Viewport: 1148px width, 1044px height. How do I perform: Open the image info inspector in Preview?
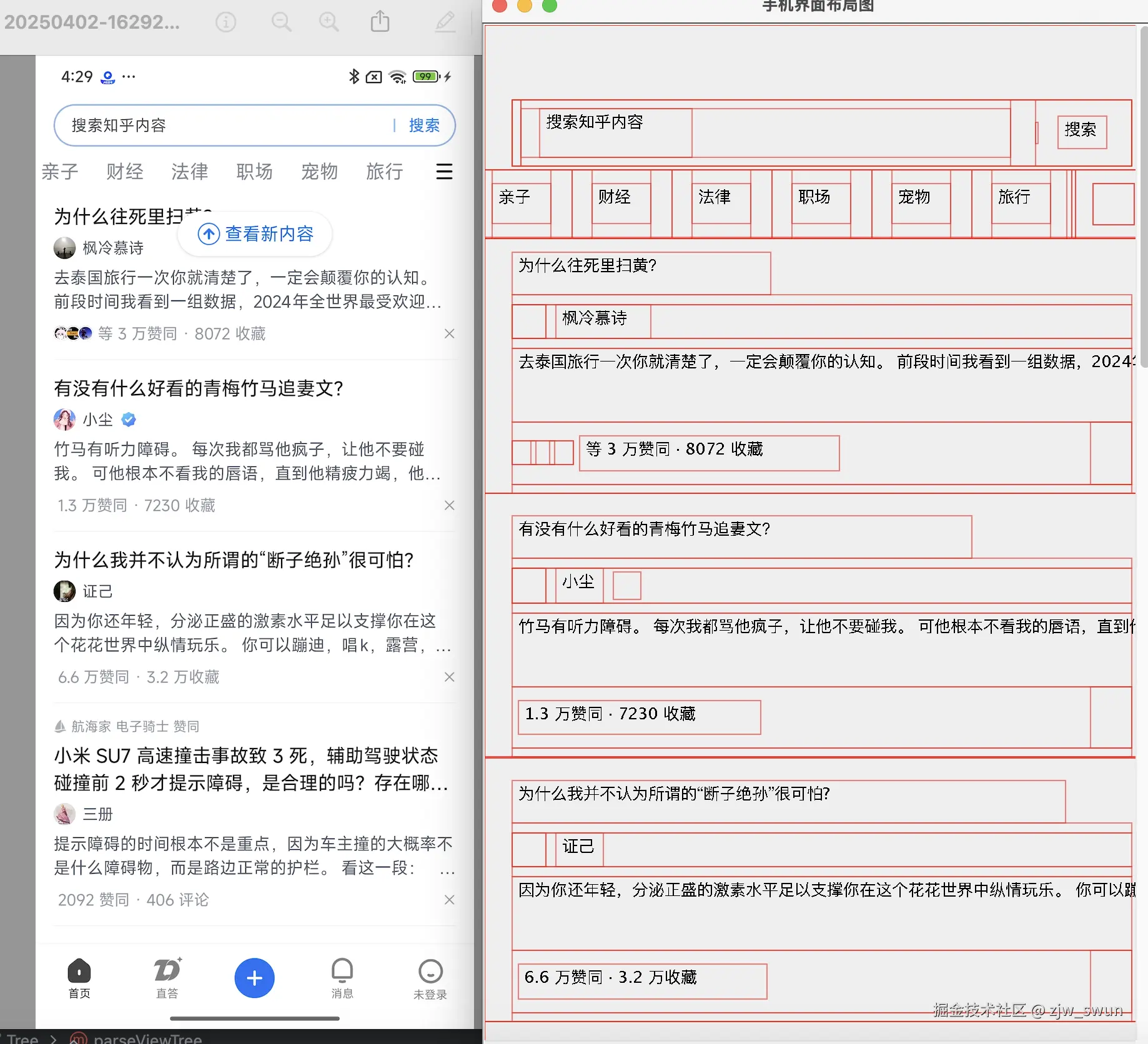[225, 22]
